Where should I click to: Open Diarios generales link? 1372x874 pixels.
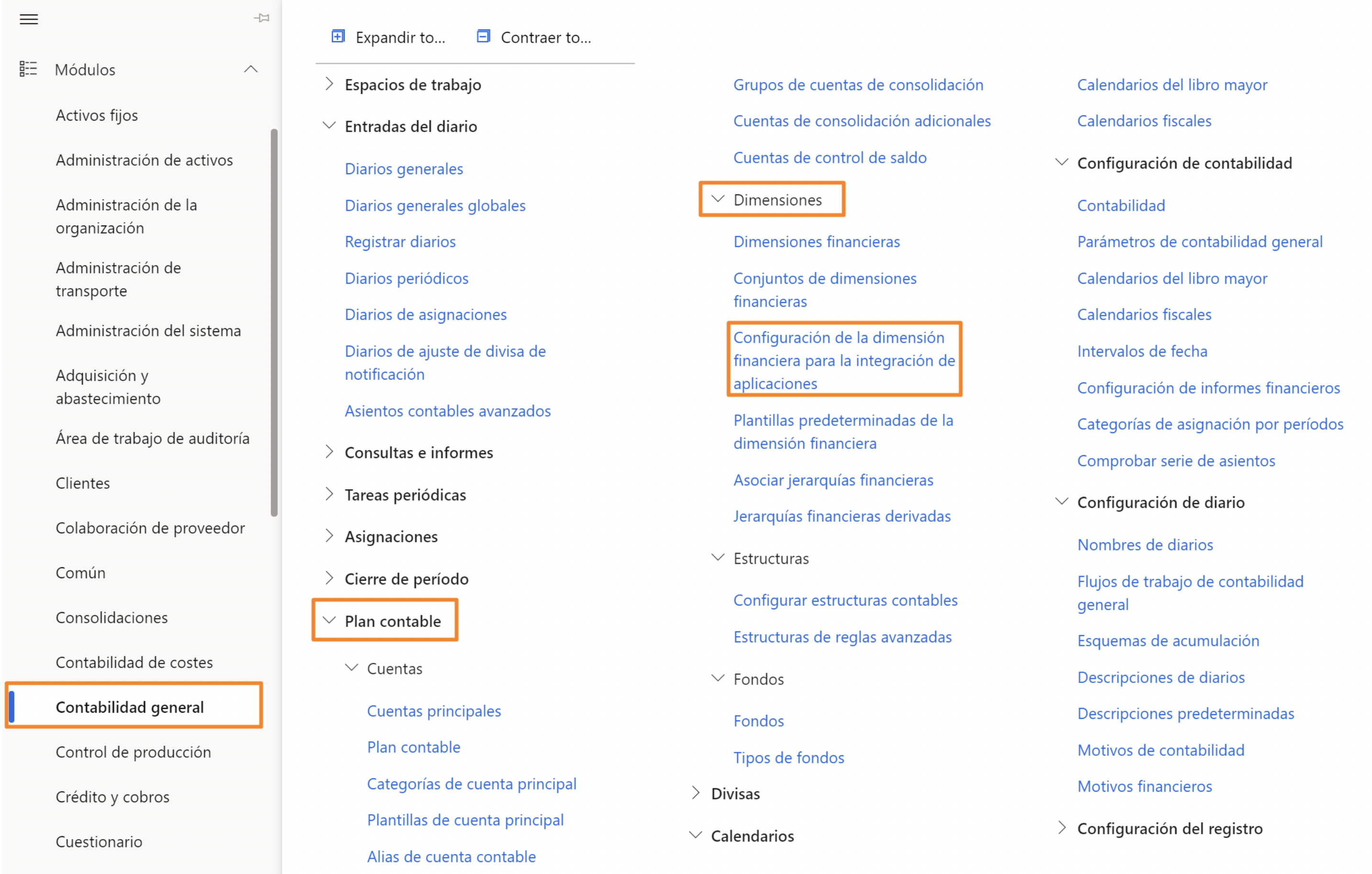click(x=404, y=169)
